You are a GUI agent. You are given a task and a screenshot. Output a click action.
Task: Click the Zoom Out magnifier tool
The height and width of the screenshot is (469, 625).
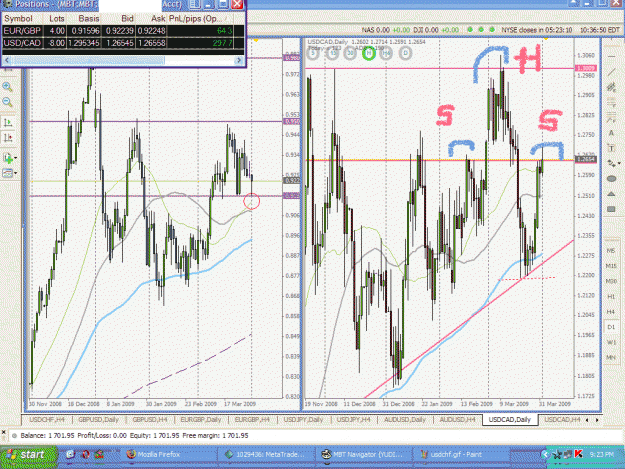pyautogui.click(x=7, y=102)
